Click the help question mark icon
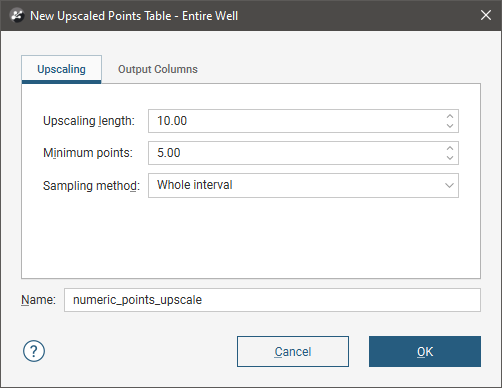The height and width of the screenshot is (388, 502). [34, 351]
